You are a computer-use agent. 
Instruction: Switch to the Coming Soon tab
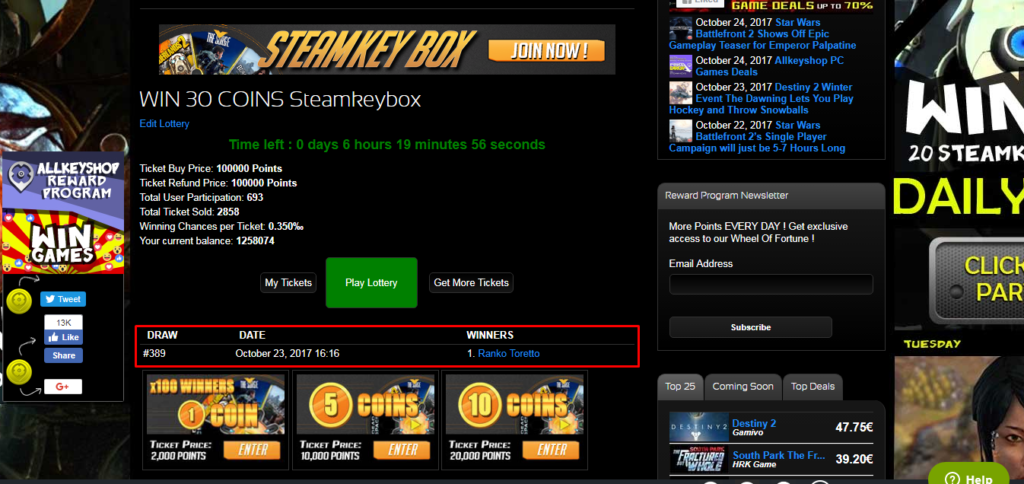(x=742, y=386)
